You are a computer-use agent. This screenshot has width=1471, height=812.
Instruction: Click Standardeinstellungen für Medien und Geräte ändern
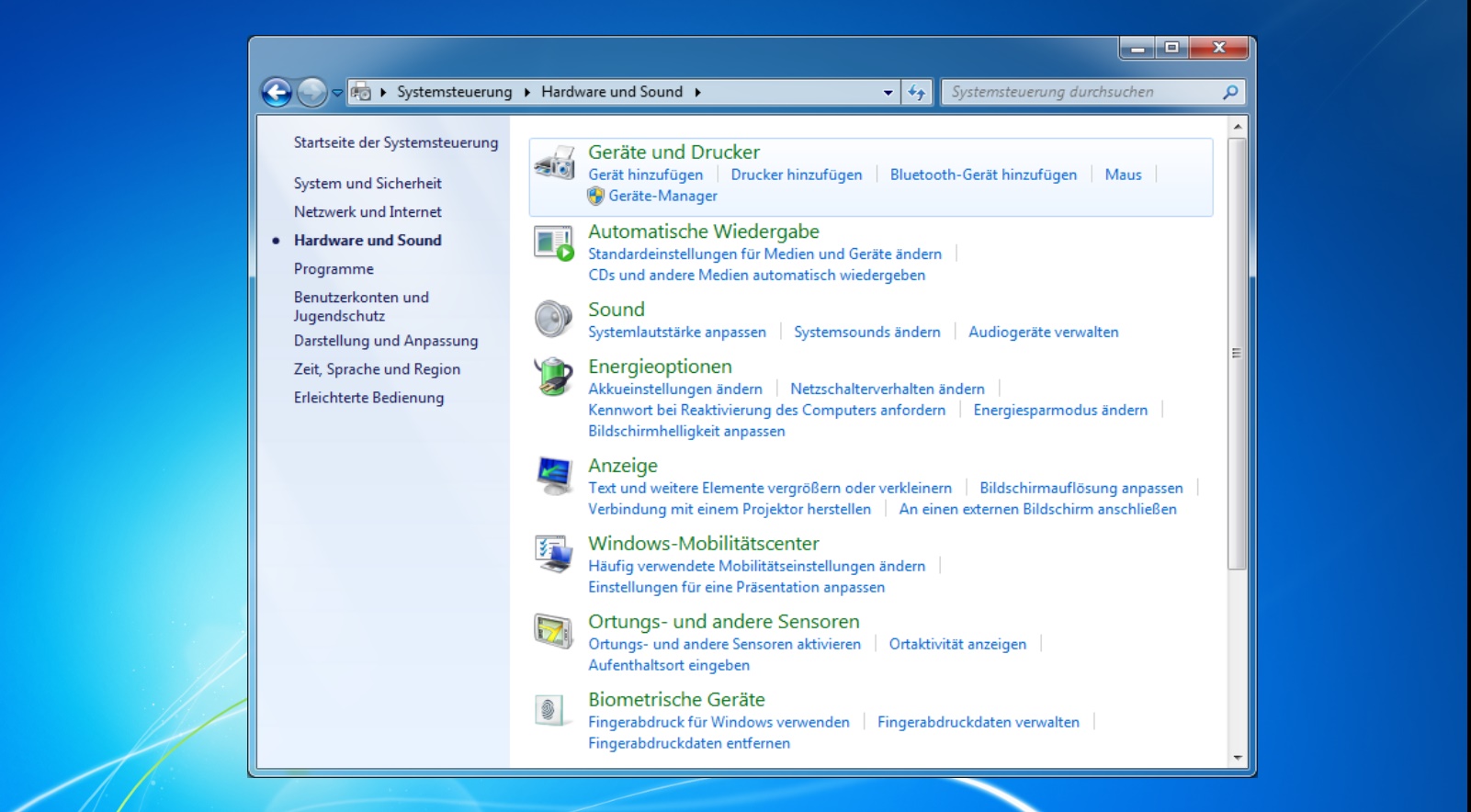pyautogui.click(x=764, y=254)
